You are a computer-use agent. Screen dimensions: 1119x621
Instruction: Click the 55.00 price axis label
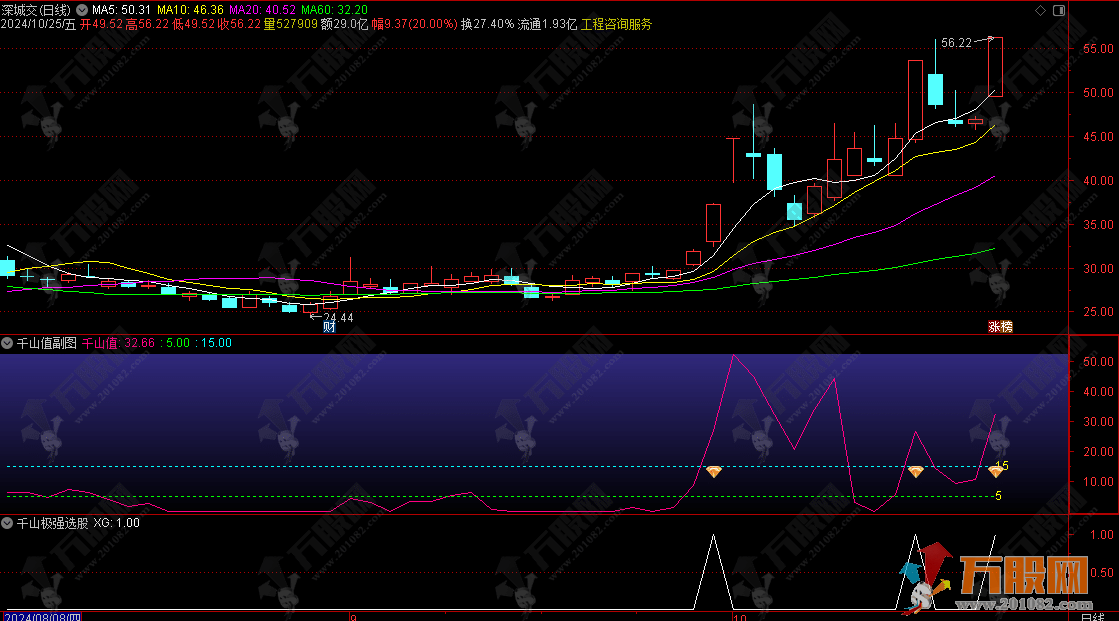[1098, 49]
